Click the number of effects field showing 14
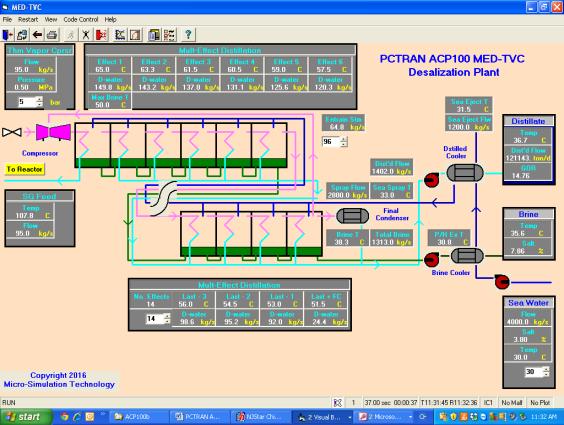The height and width of the screenshot is (425, 564). pos(155,319)
